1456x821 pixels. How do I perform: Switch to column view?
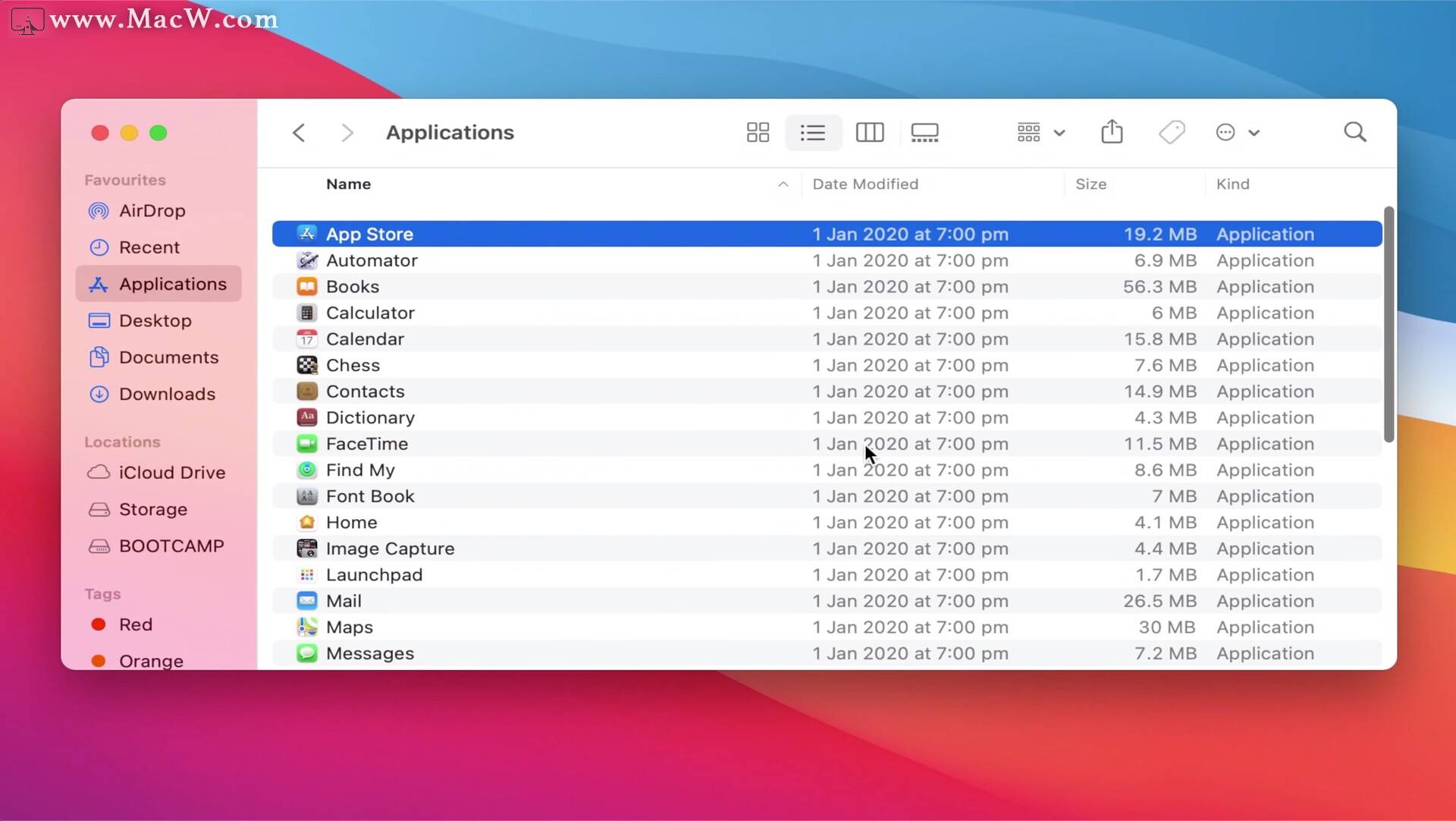tap(870, 133)
